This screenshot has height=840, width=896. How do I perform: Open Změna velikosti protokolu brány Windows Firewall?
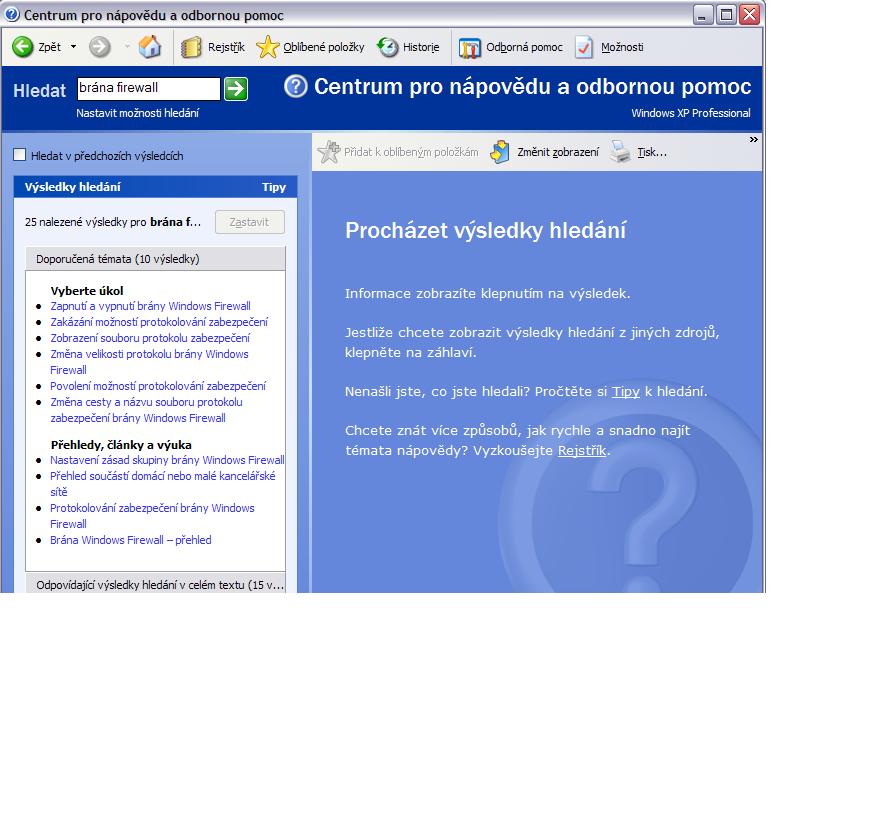tap(149, 362)
